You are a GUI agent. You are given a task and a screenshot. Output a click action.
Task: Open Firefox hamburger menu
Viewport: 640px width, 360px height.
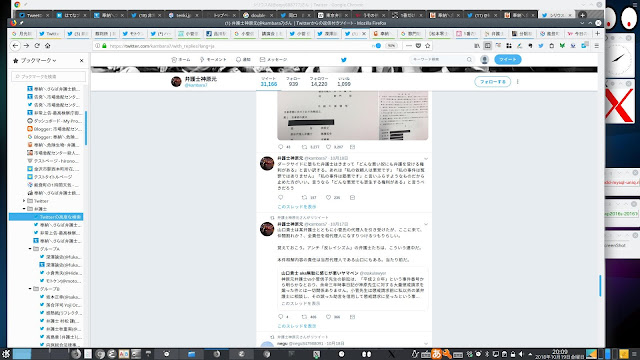596,46
